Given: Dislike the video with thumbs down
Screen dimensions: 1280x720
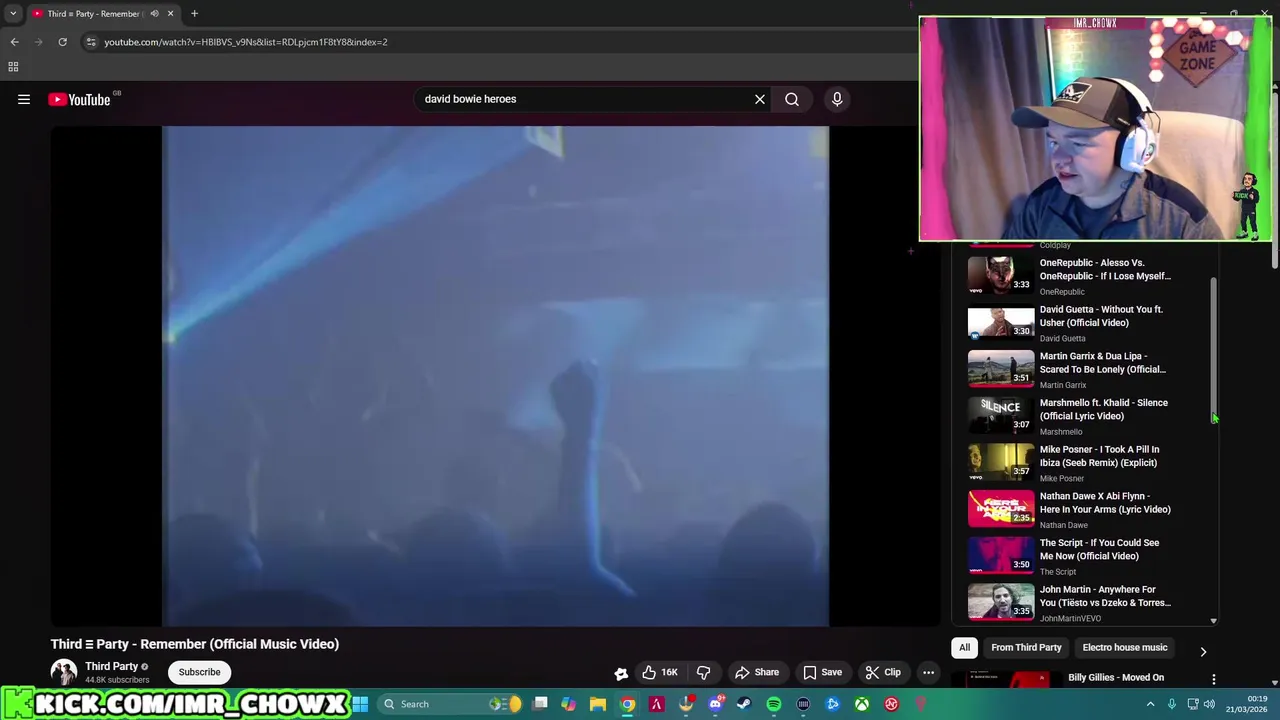Looking at the screenshot, I should tap(704, 672).
